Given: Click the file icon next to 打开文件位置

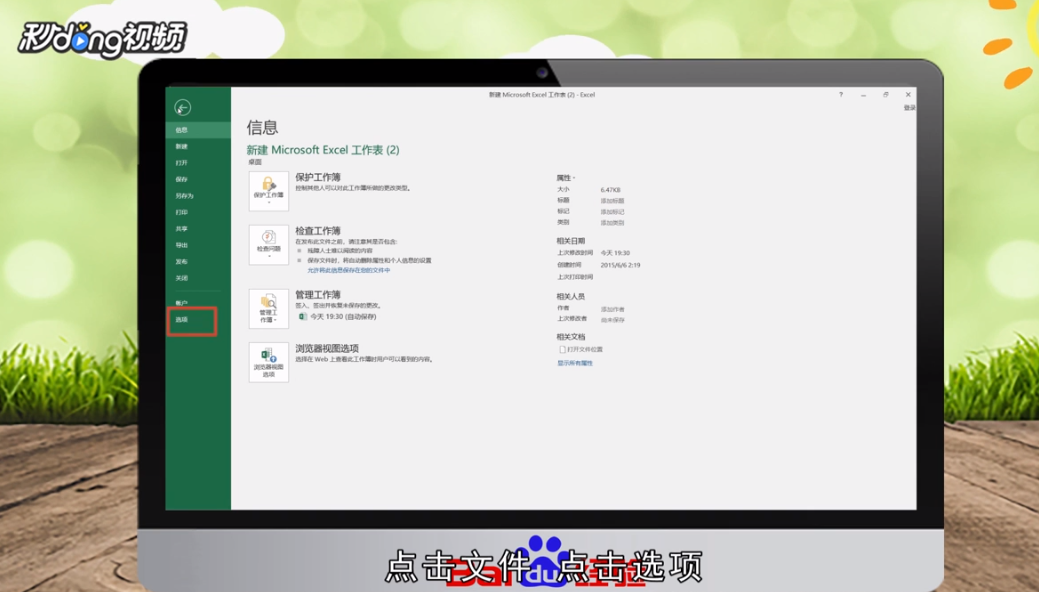Looking at the screenshot, I should click(562, 349).
